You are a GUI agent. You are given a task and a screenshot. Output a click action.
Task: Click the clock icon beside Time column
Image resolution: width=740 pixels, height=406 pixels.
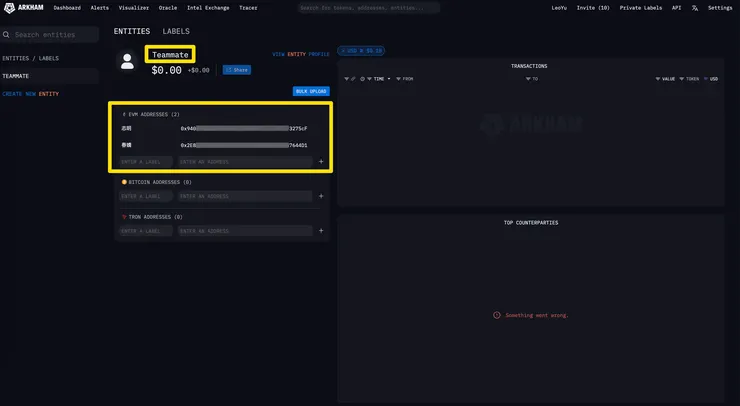coord(362,79)
